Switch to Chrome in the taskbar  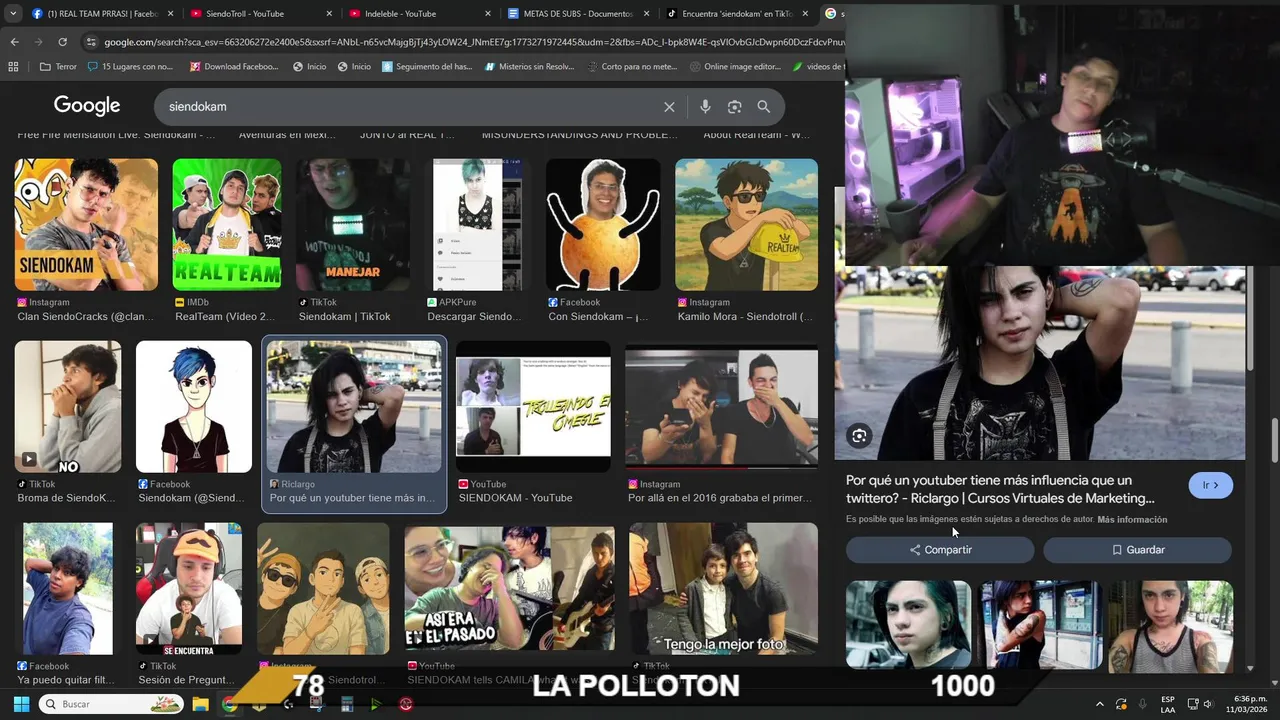[x=229, y=704]
